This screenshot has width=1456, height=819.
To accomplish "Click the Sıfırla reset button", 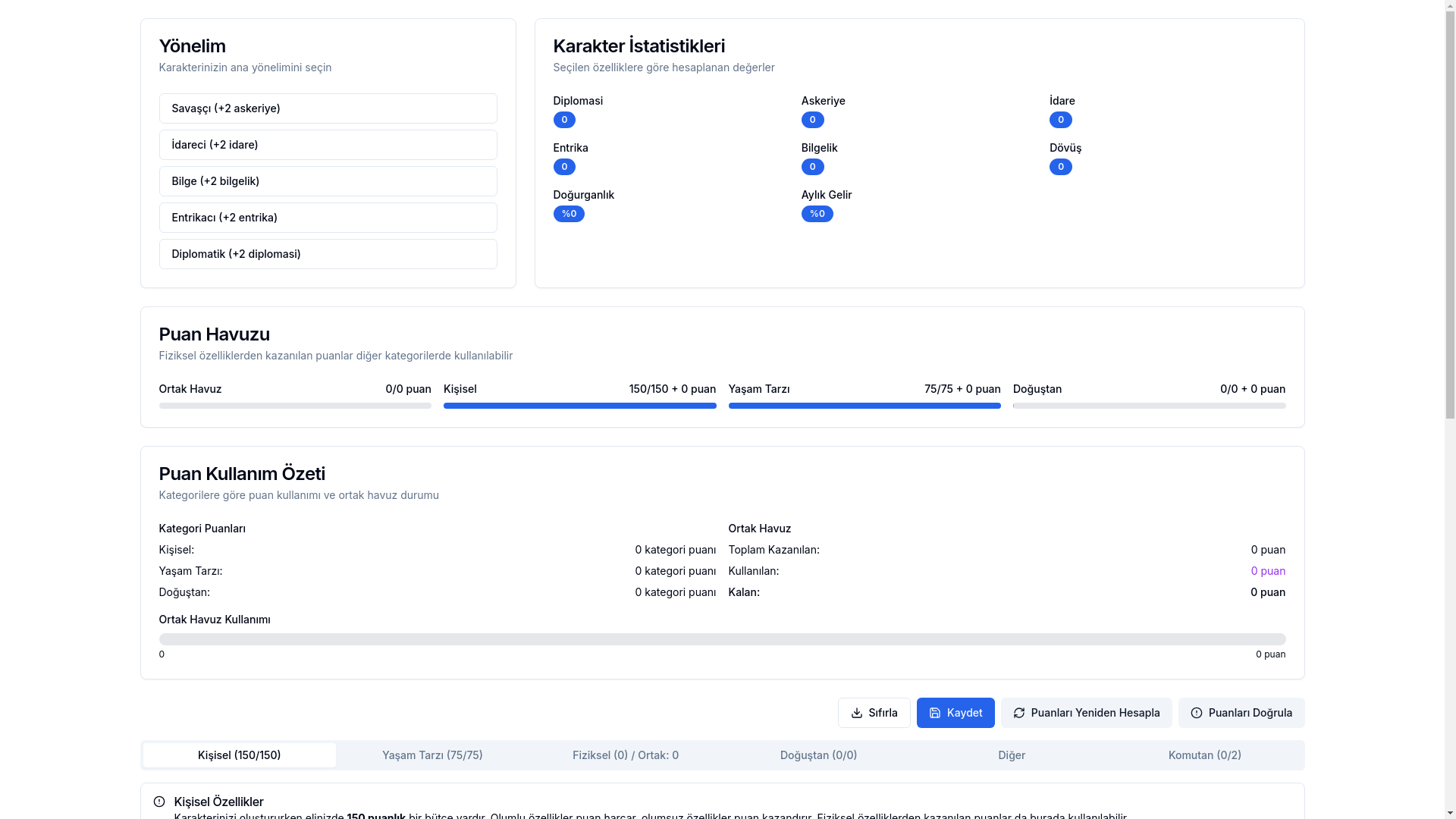I will point(874,713).
